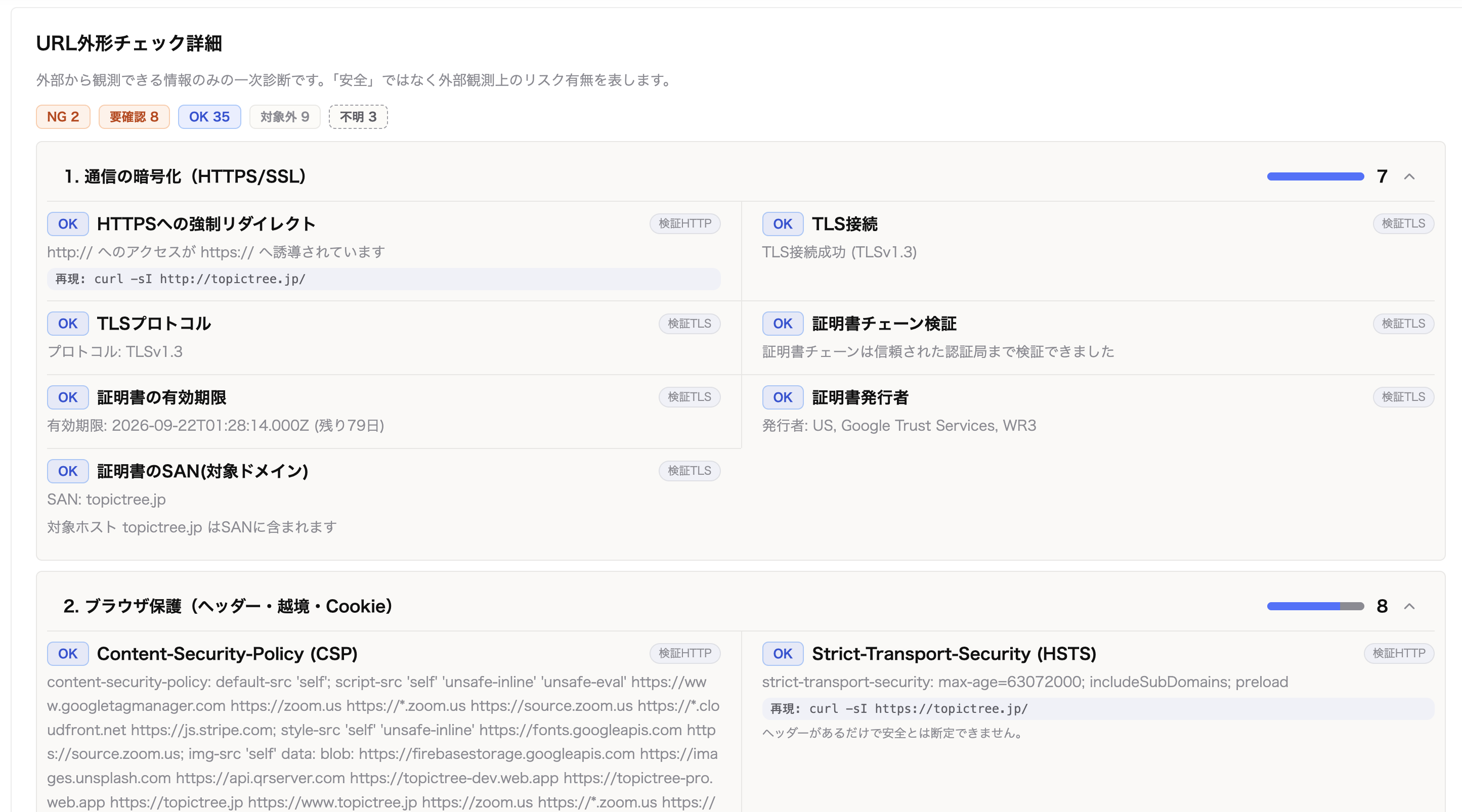Click the OK badge beside TLS接続
Viewport: 1462px width, 812px height.
[x=783, y=224]
